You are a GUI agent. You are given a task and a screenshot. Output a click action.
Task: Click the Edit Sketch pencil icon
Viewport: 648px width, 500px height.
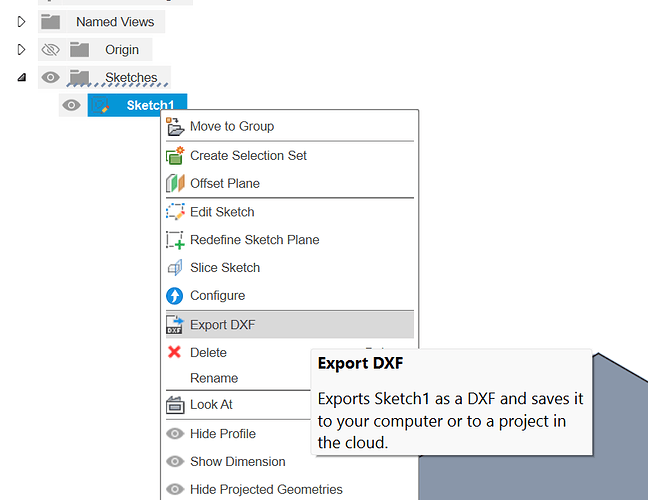click(x=175, y=212)
